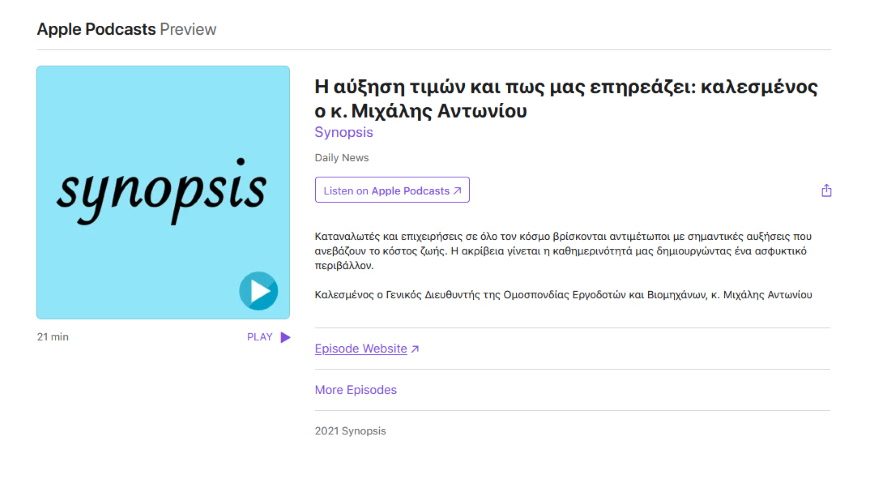This screenshot has height=490, width=875.
Task: Click the synopsis podcast artwork
Action: (163, 193)
